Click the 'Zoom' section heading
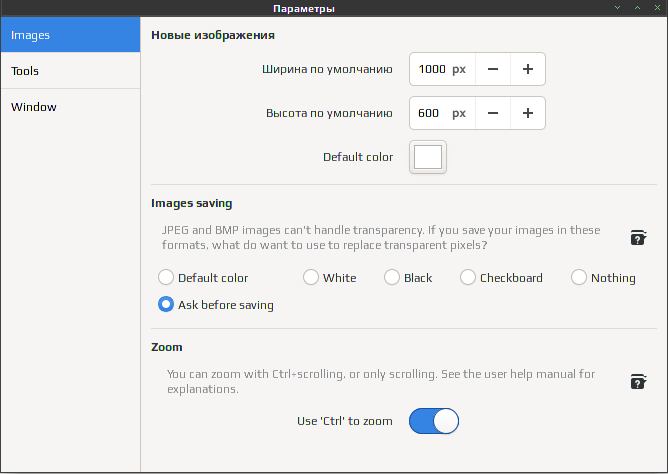 (167, 347)
